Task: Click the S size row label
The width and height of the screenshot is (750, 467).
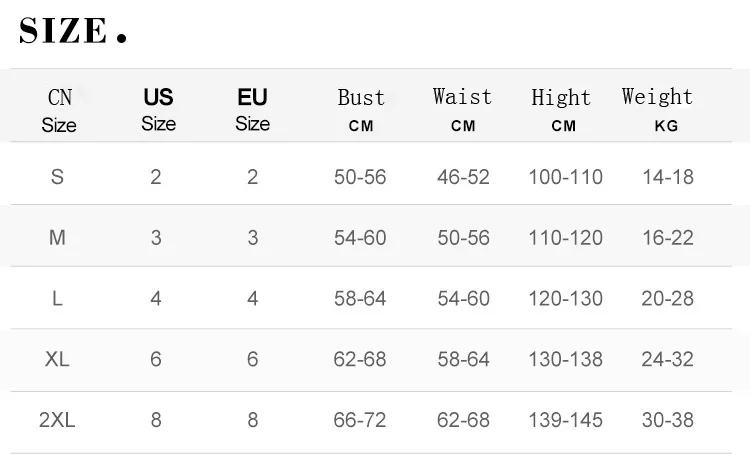Action: [57, 177]
